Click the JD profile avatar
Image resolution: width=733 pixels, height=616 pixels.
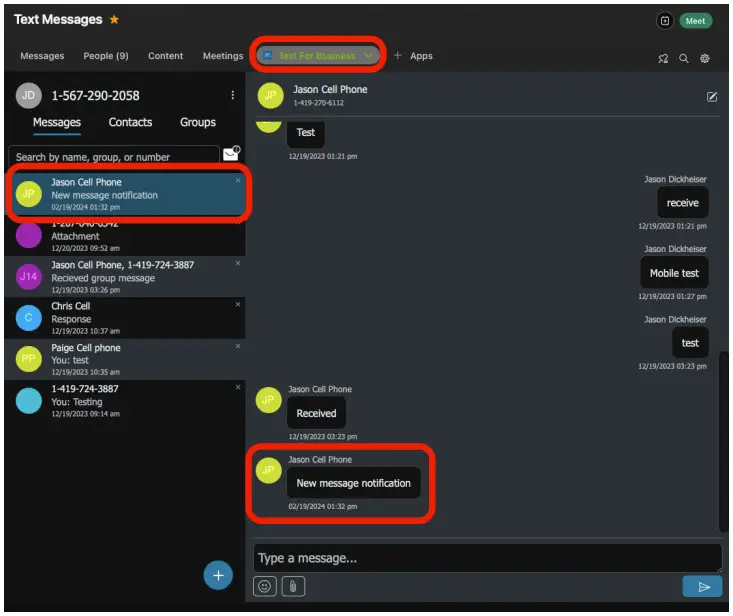coord(29,95)
